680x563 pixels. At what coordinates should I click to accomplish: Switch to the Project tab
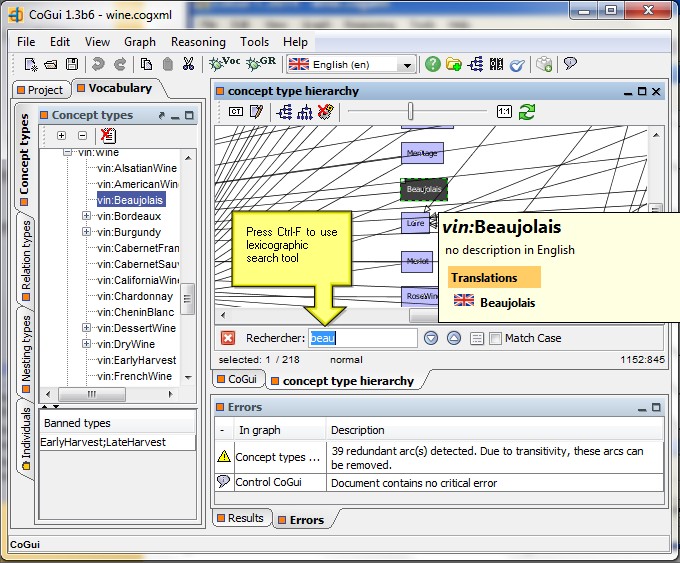click(40, 90)
